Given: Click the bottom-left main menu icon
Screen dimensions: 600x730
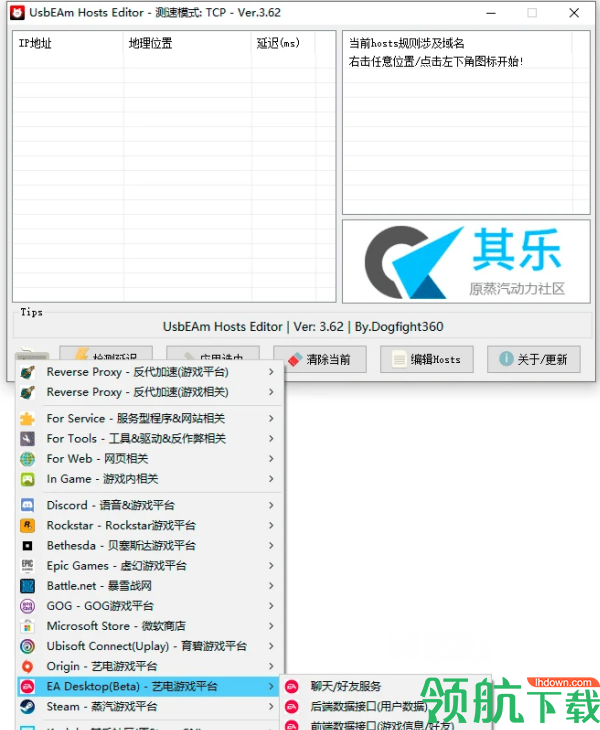Looking at the screenshot, I should 32,355.
